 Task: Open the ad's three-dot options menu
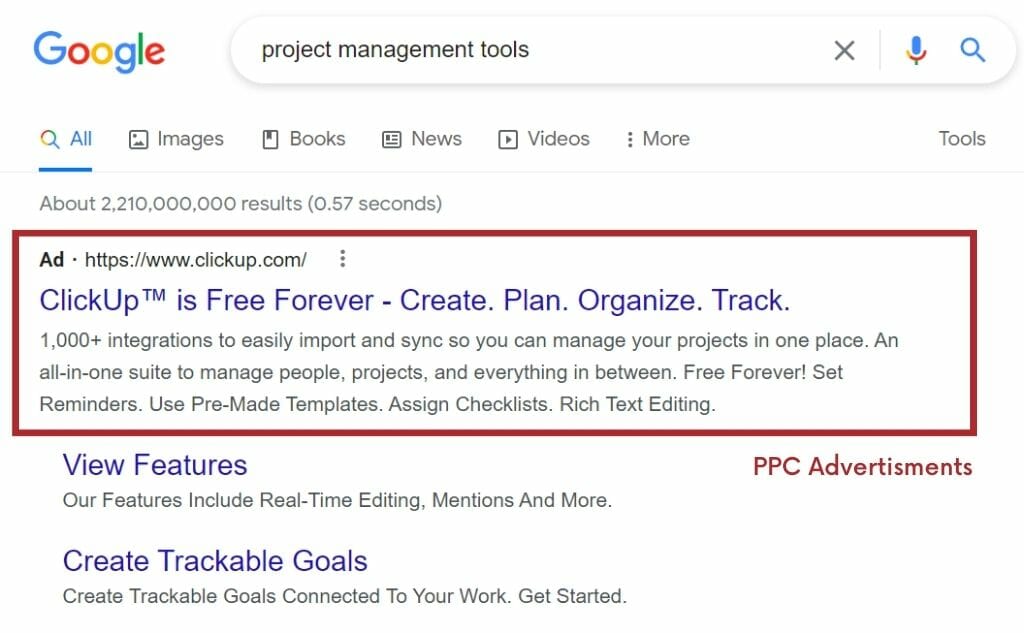point(342,260)
